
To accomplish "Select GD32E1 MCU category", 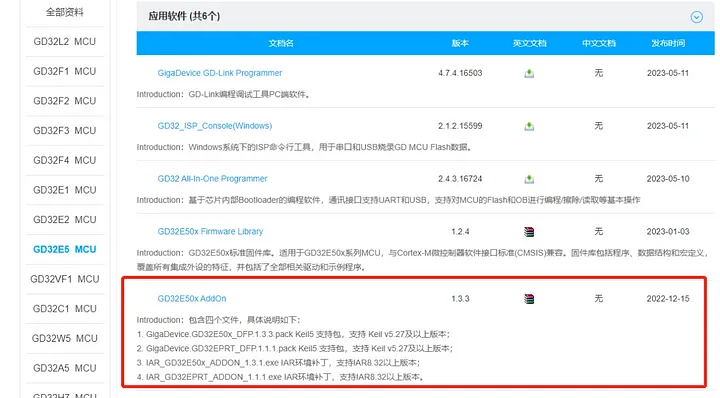I will click(x=65, y=190).
